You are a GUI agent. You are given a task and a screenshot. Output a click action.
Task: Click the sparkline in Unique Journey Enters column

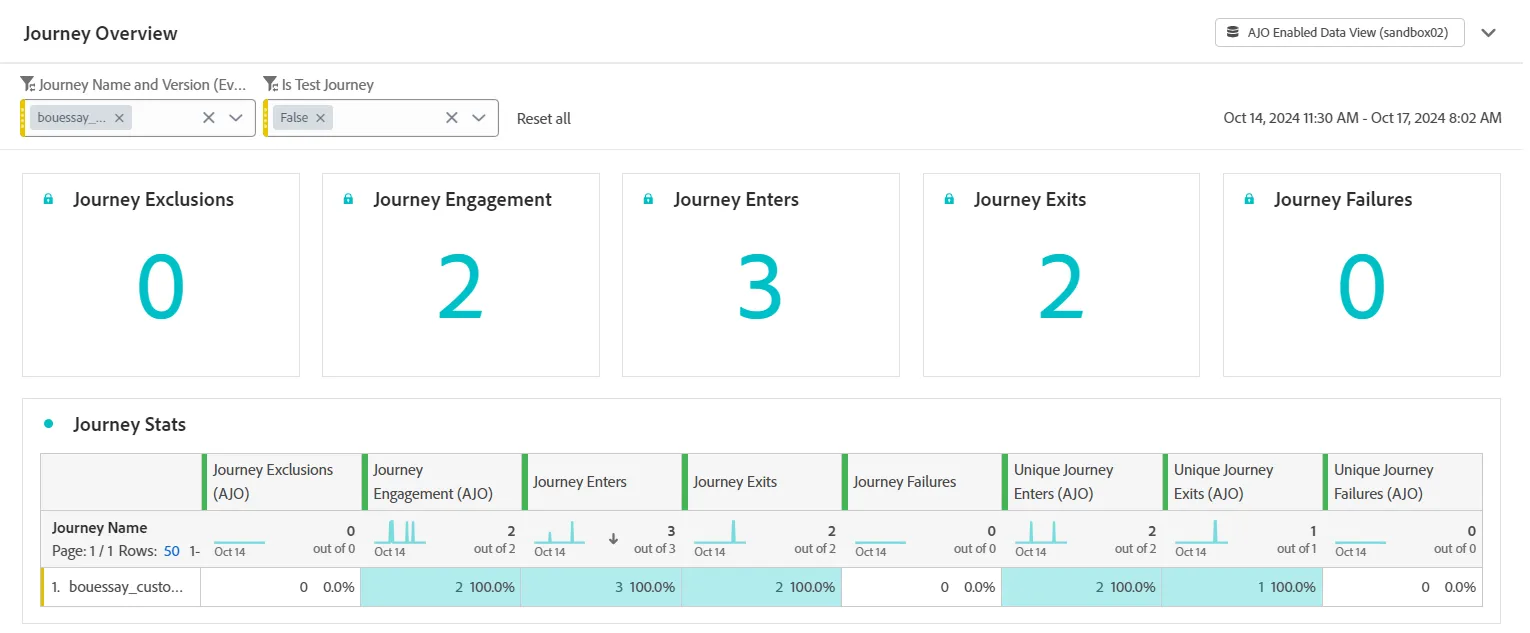(x=1040, y=532)
